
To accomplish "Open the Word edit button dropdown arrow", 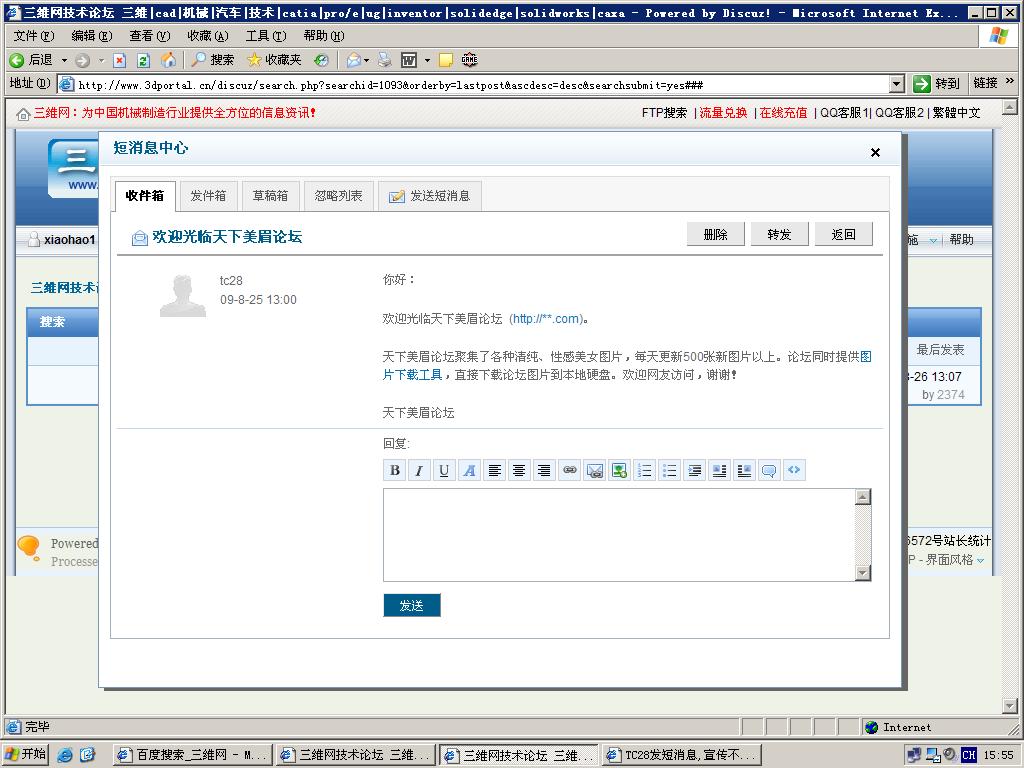I will tap(427, 60).
